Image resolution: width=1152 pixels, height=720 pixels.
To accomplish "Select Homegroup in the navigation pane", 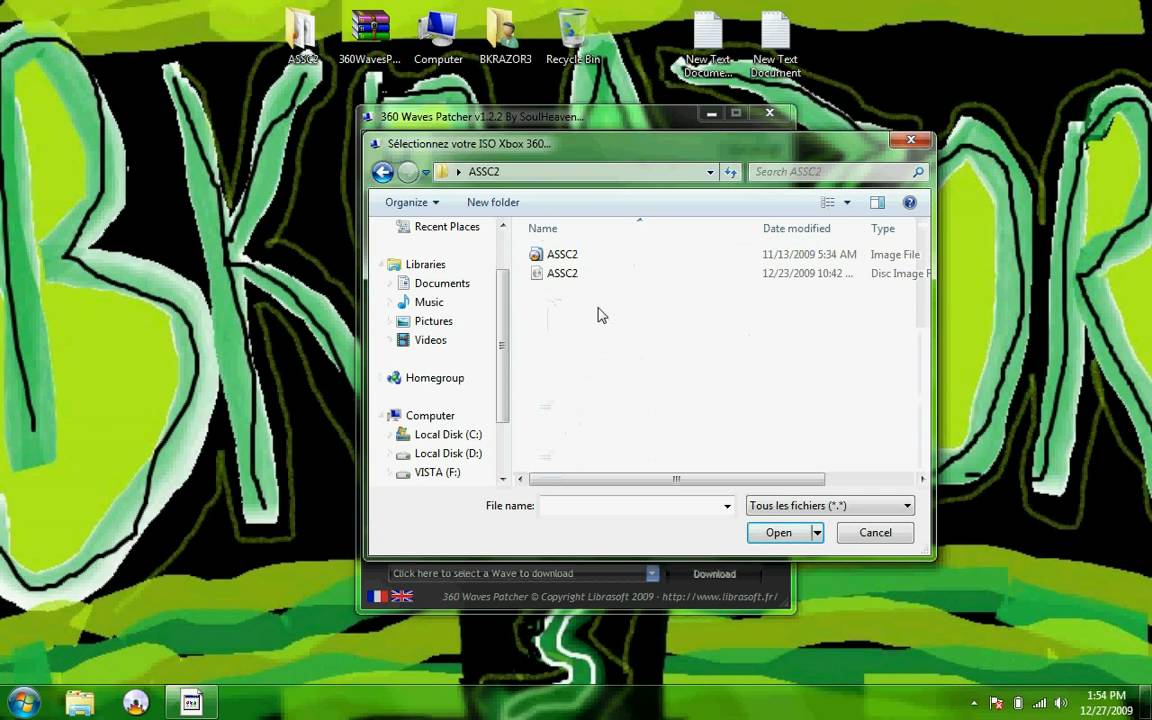I will point(426,378).
